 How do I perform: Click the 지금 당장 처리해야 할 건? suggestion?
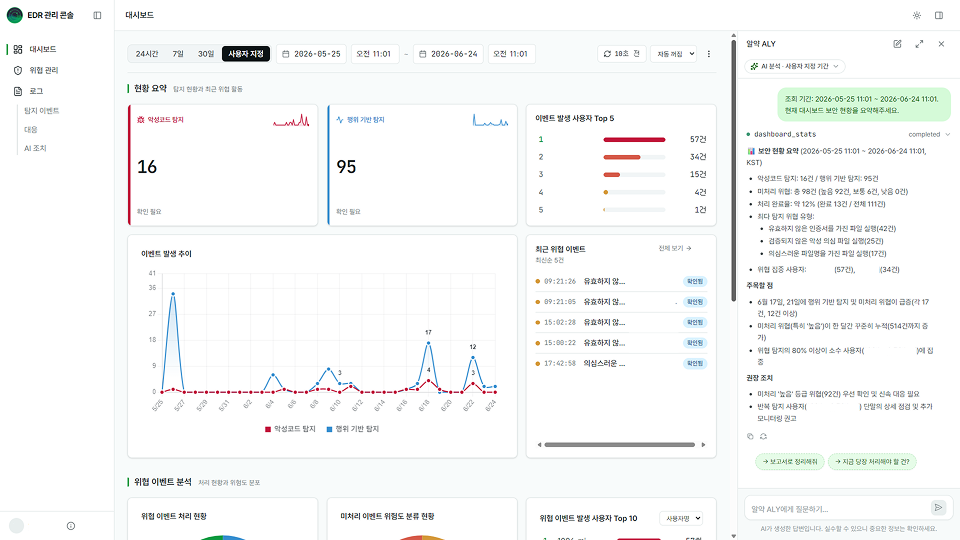coord(872,462)
